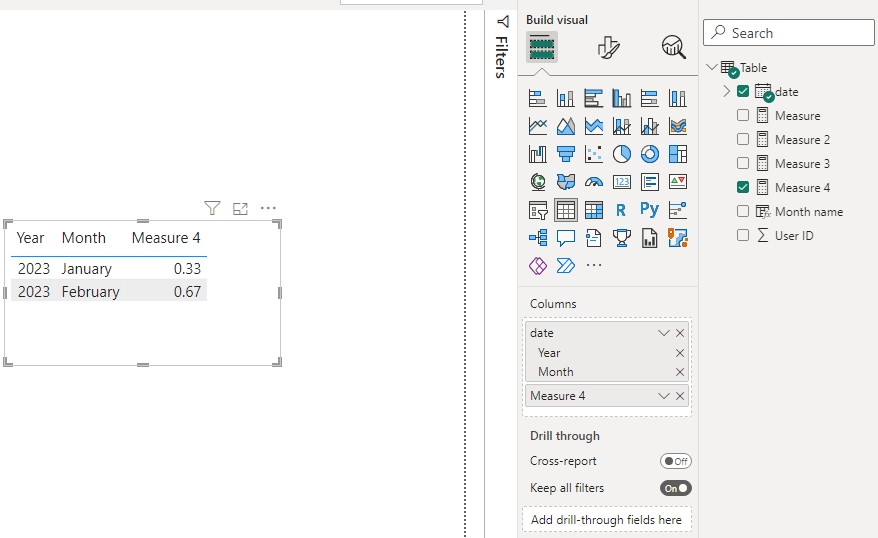The width and height of the screenshot is (878, 538).
Task: Add a Power Apps visual
Action: (538, 265)
